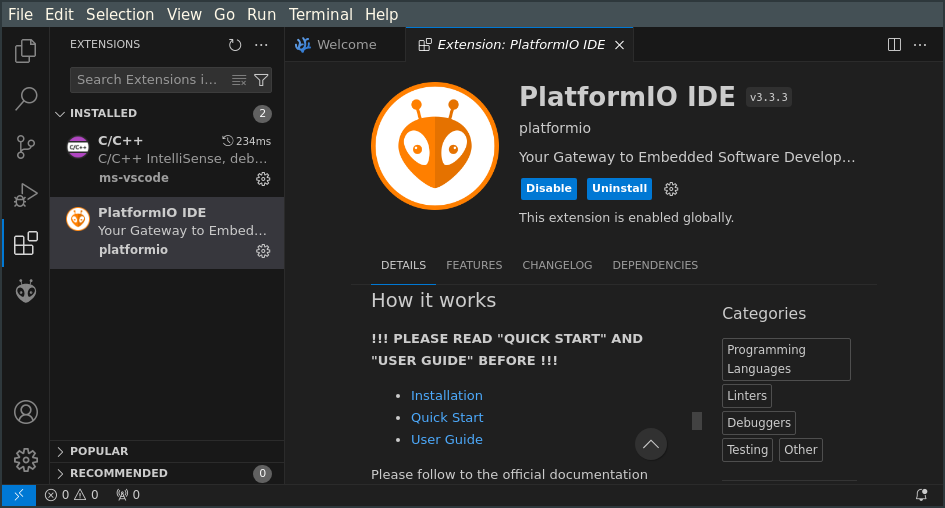Open notifications bell in status bar
The image size is (945, 508).
(x=921, y=495)
